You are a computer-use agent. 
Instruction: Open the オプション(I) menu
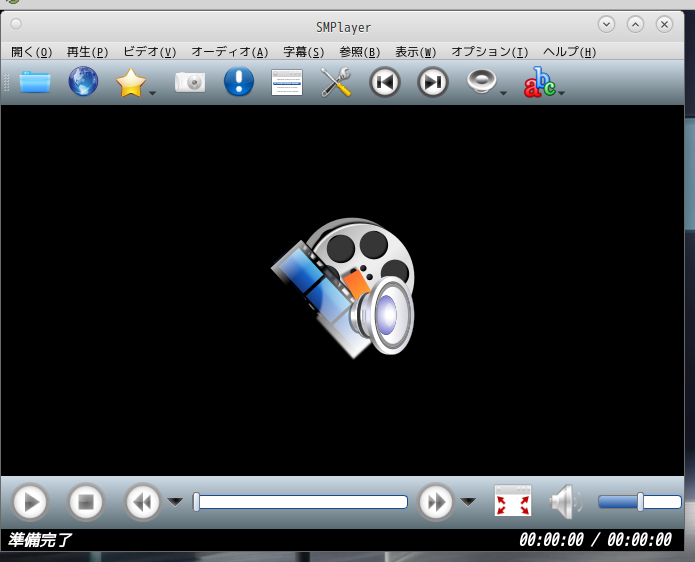pos(490,52)
